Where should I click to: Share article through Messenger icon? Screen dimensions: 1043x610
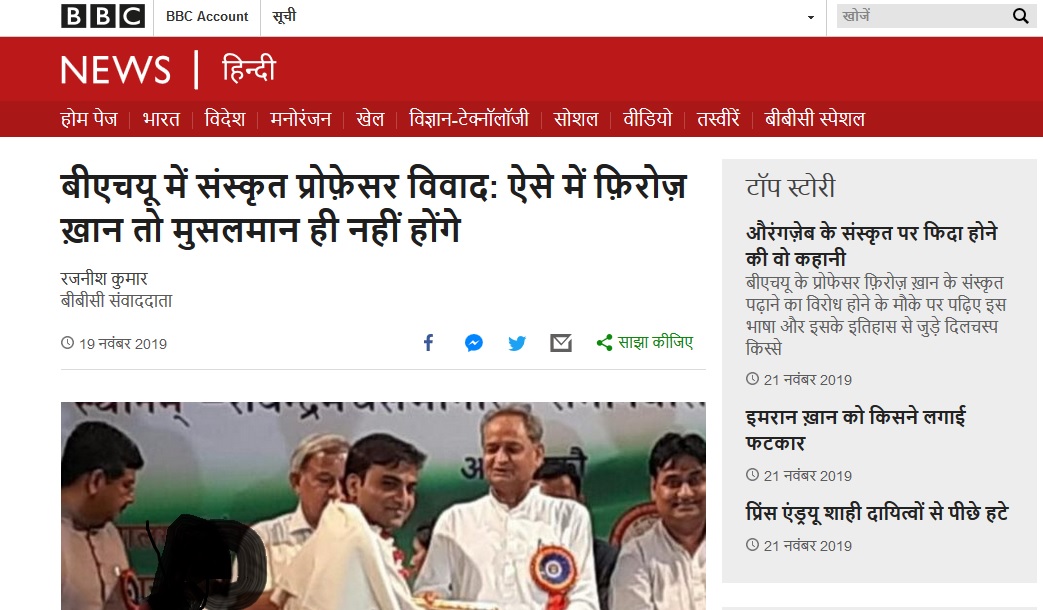[x=474, y=343]
